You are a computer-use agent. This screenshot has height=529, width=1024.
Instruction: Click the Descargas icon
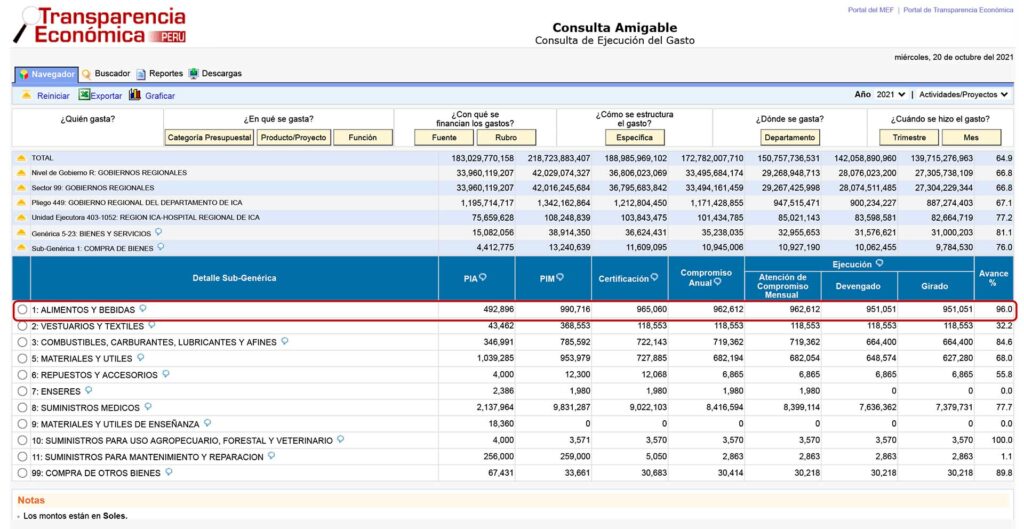pos(193,74)
